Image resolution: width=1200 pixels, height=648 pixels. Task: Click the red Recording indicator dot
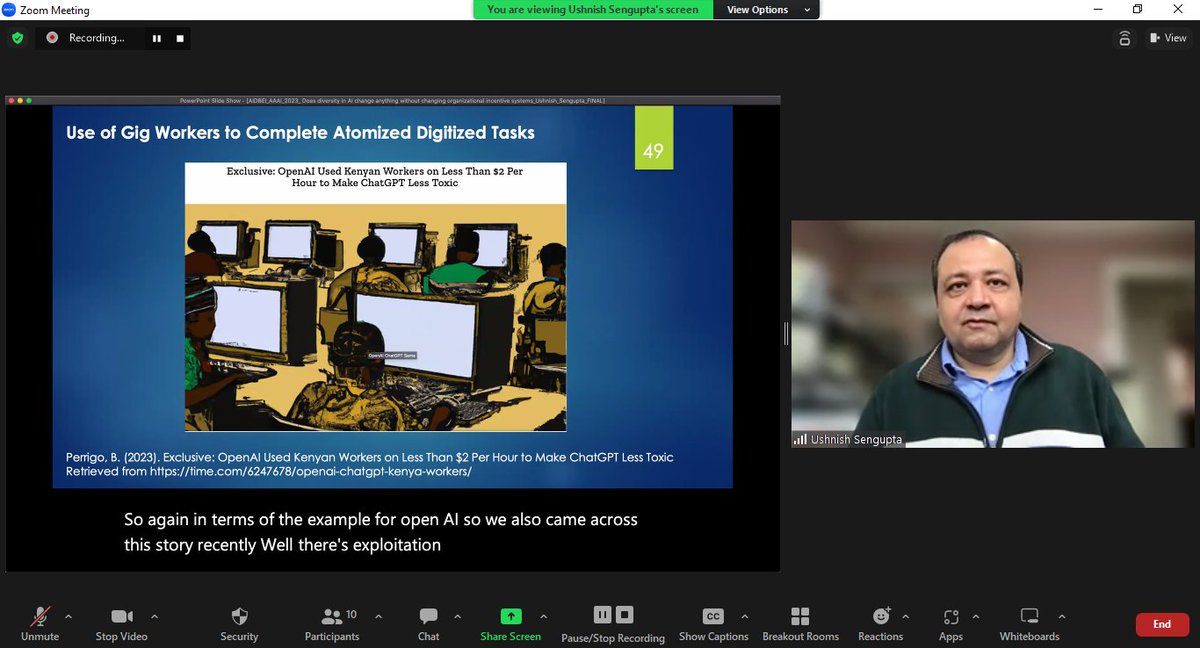pos(52,38)
